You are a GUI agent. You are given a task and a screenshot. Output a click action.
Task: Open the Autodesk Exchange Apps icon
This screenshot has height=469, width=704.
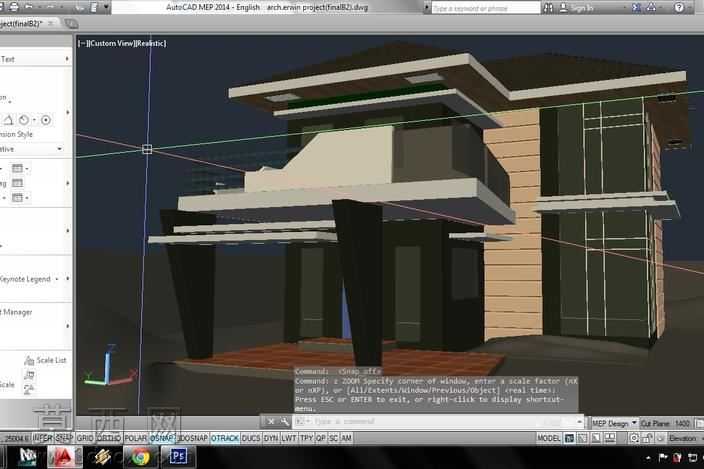tap(636, 7)
